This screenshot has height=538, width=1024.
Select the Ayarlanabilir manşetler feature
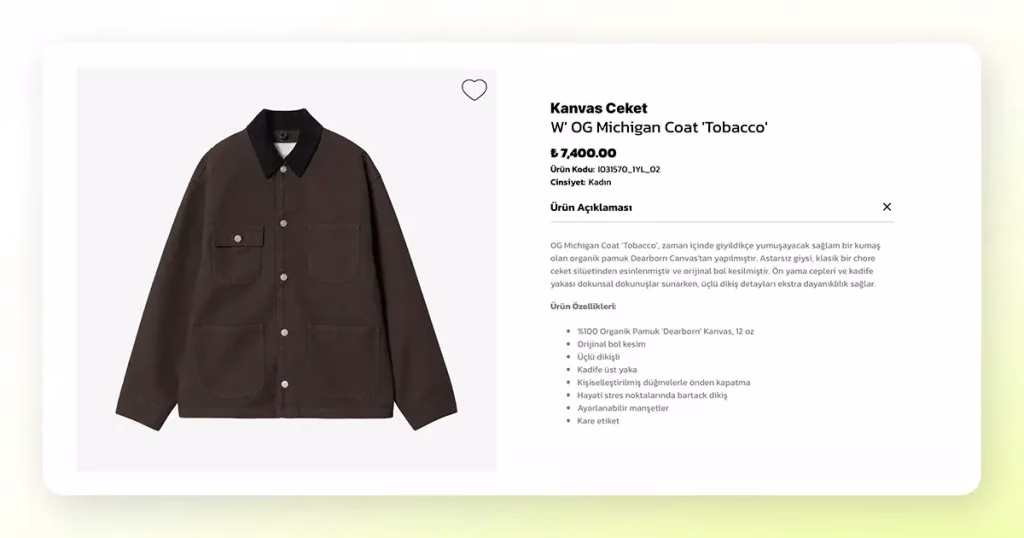(623, 408)
